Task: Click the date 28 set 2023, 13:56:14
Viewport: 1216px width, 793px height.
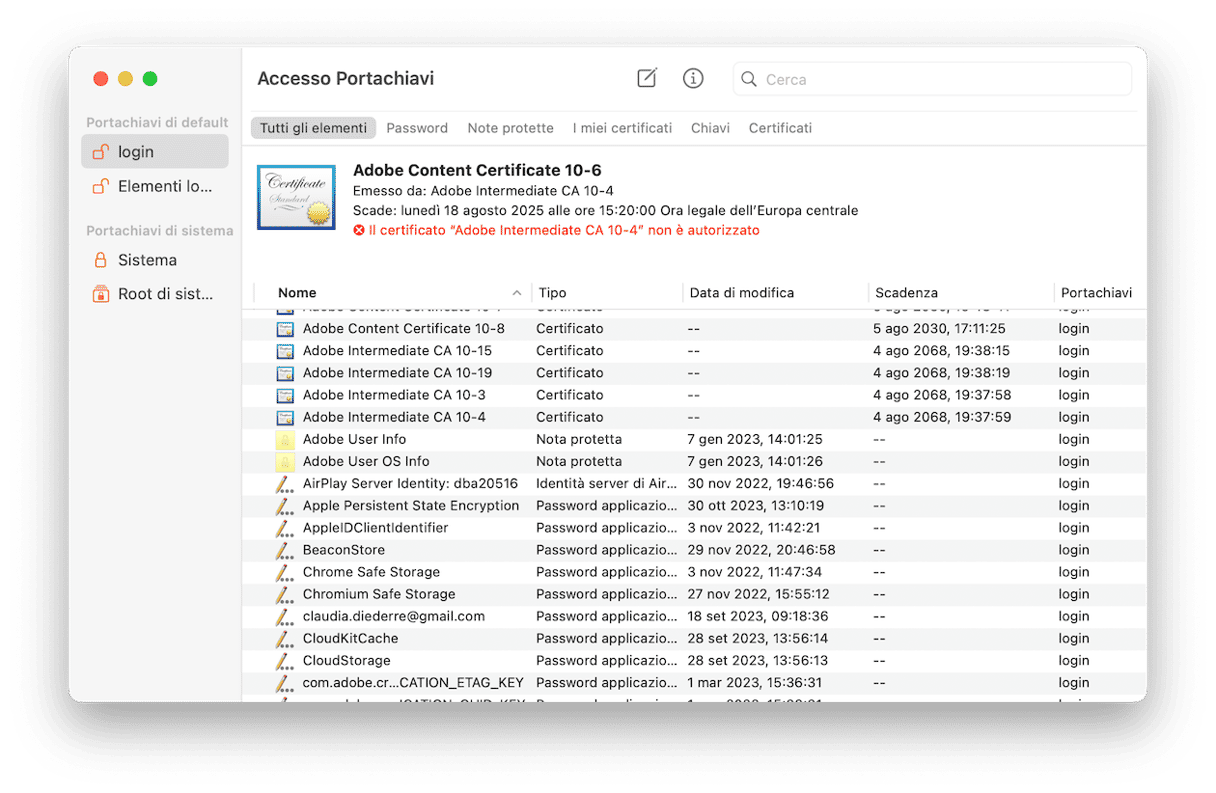Action: (x=757, y=638)
